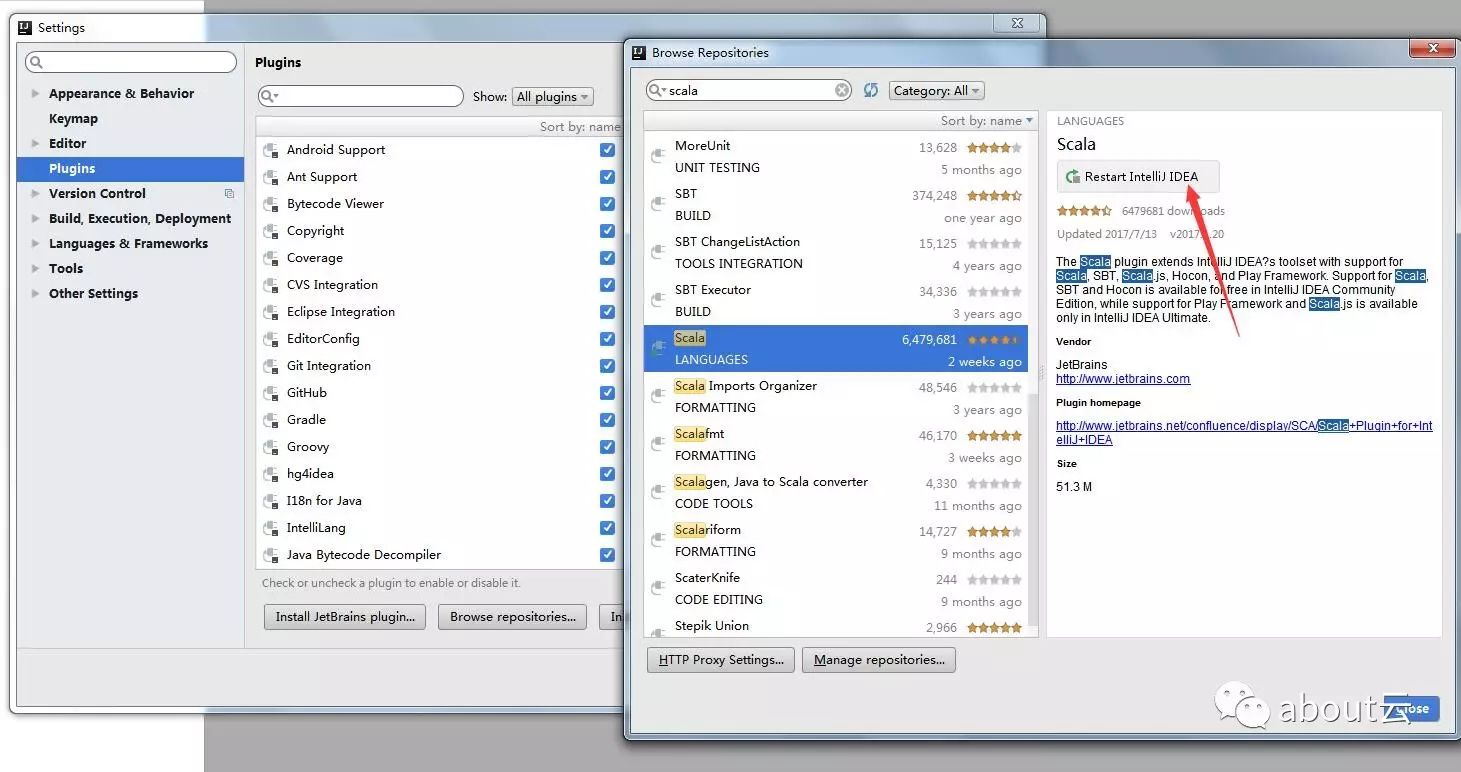Click the Ant Support plugin icon
The height and width of the screenshot is (772, 1461).
[270, 178]
